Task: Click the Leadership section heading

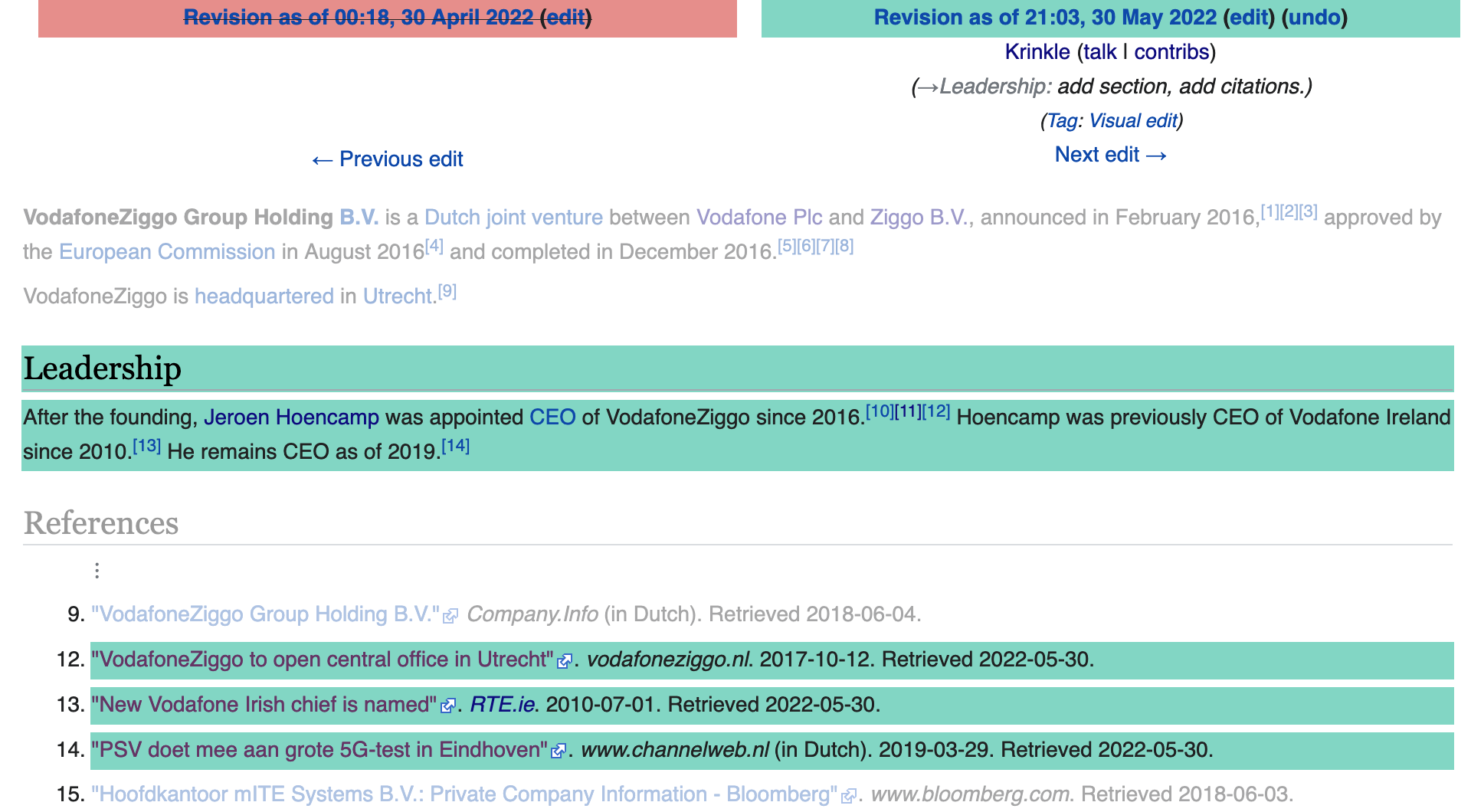Action: [x=103, y=368]
